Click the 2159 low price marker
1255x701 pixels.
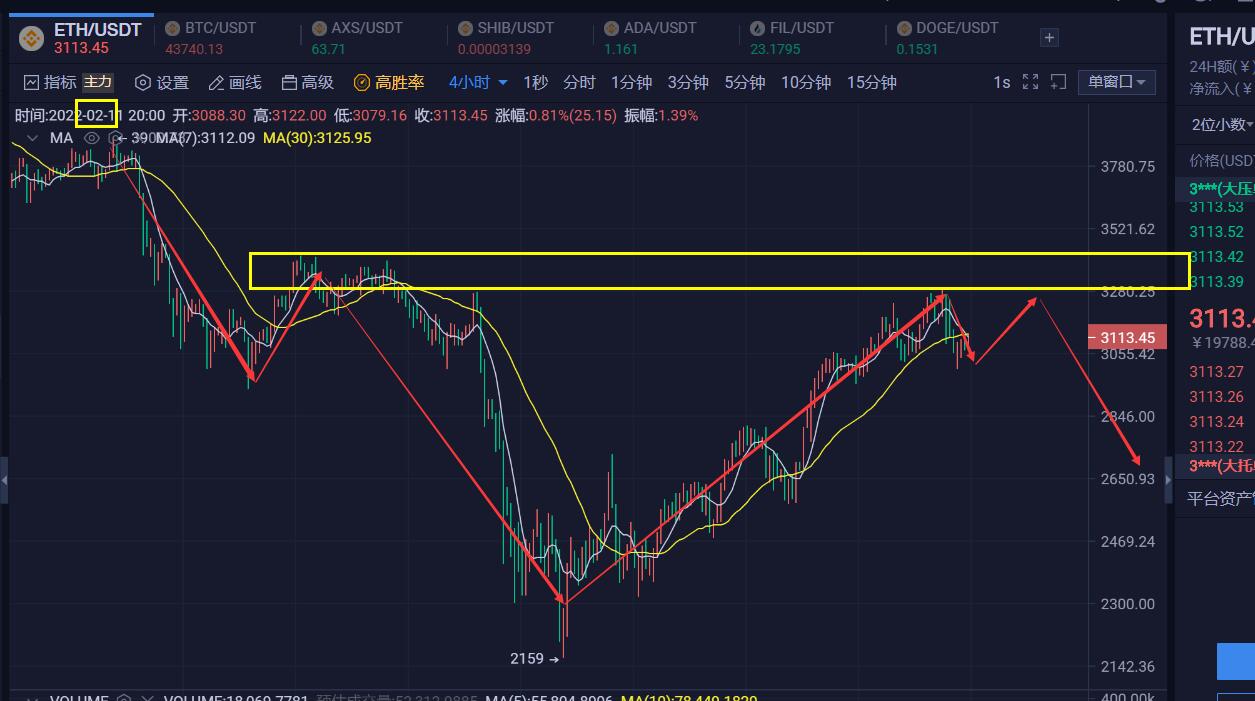pos(526,658)
